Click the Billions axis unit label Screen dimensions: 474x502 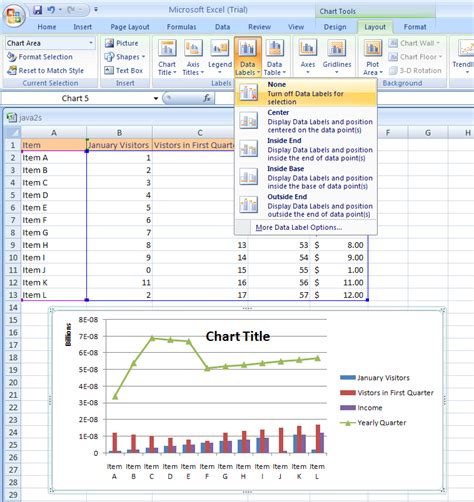68,334
